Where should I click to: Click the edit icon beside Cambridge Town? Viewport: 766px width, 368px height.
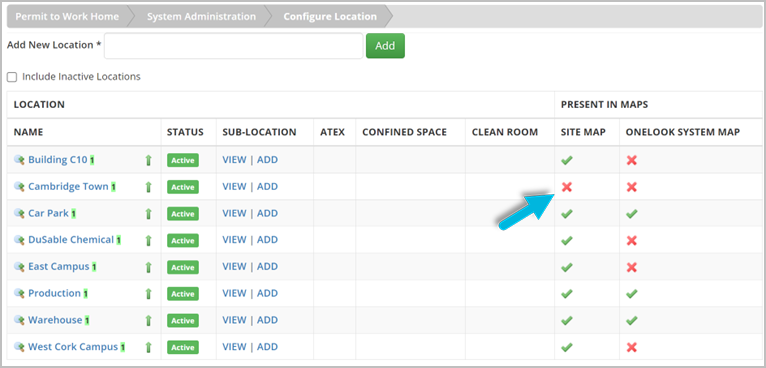pyautogui.click(x=19, y=187)
